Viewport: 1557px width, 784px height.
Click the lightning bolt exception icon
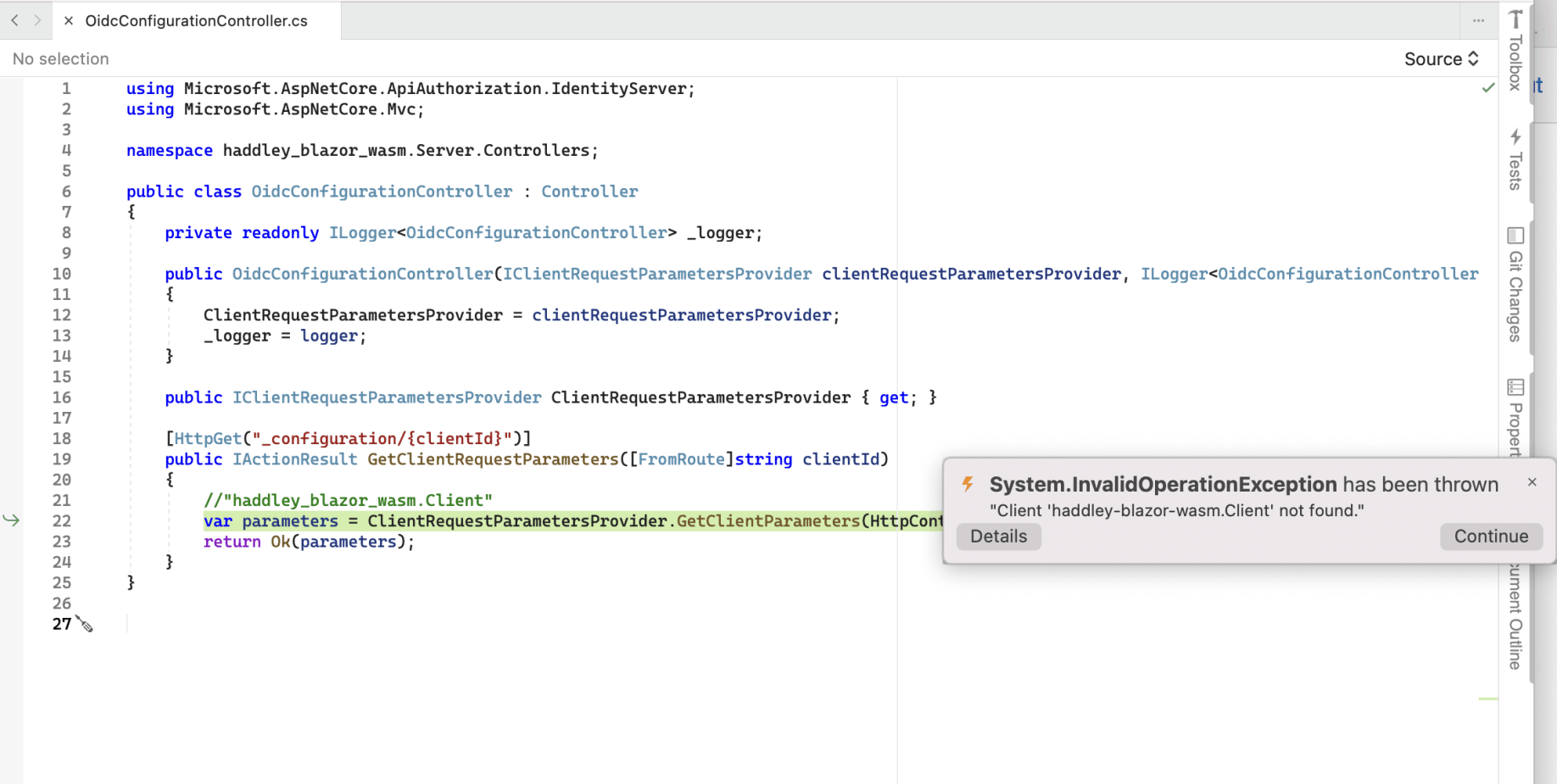coord(968,484)
